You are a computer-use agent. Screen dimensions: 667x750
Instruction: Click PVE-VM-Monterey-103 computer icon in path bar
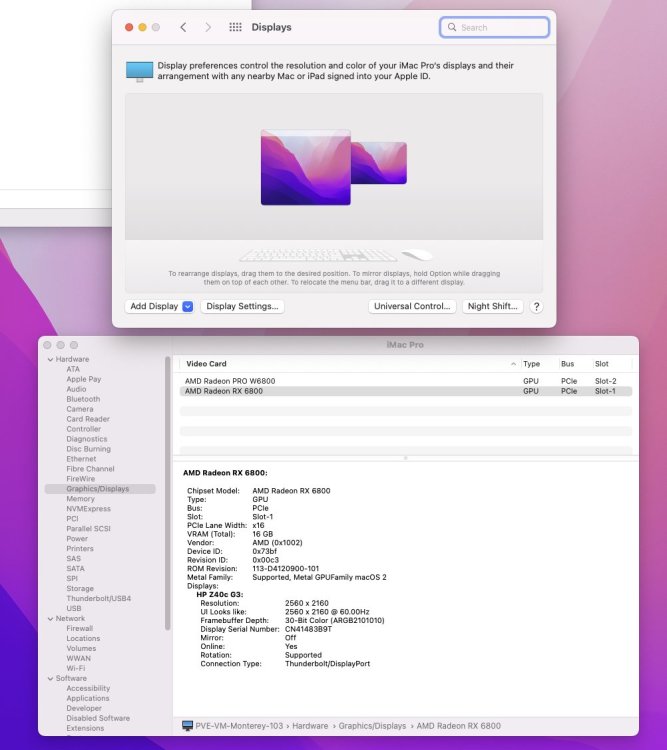click(188, 726)
